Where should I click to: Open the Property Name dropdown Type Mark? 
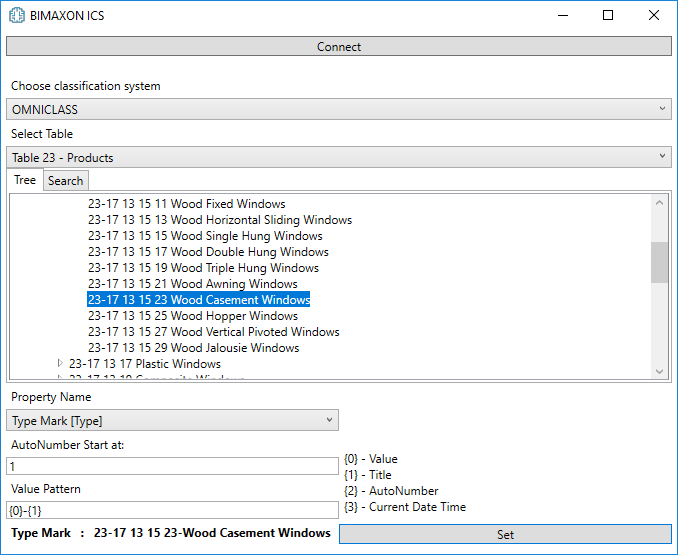(173, 420)
